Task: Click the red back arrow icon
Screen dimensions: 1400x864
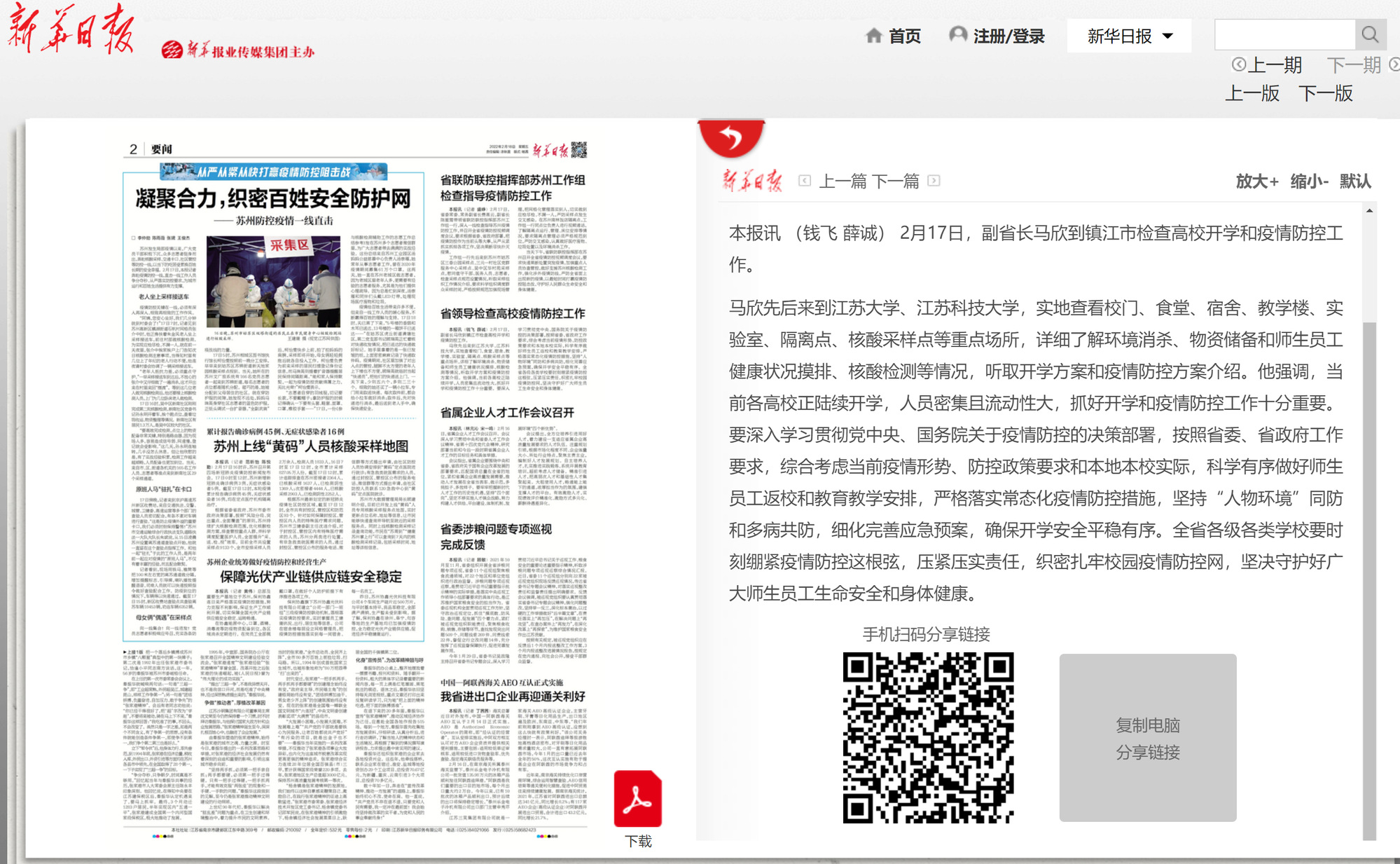Action: (x=731, y=137)
